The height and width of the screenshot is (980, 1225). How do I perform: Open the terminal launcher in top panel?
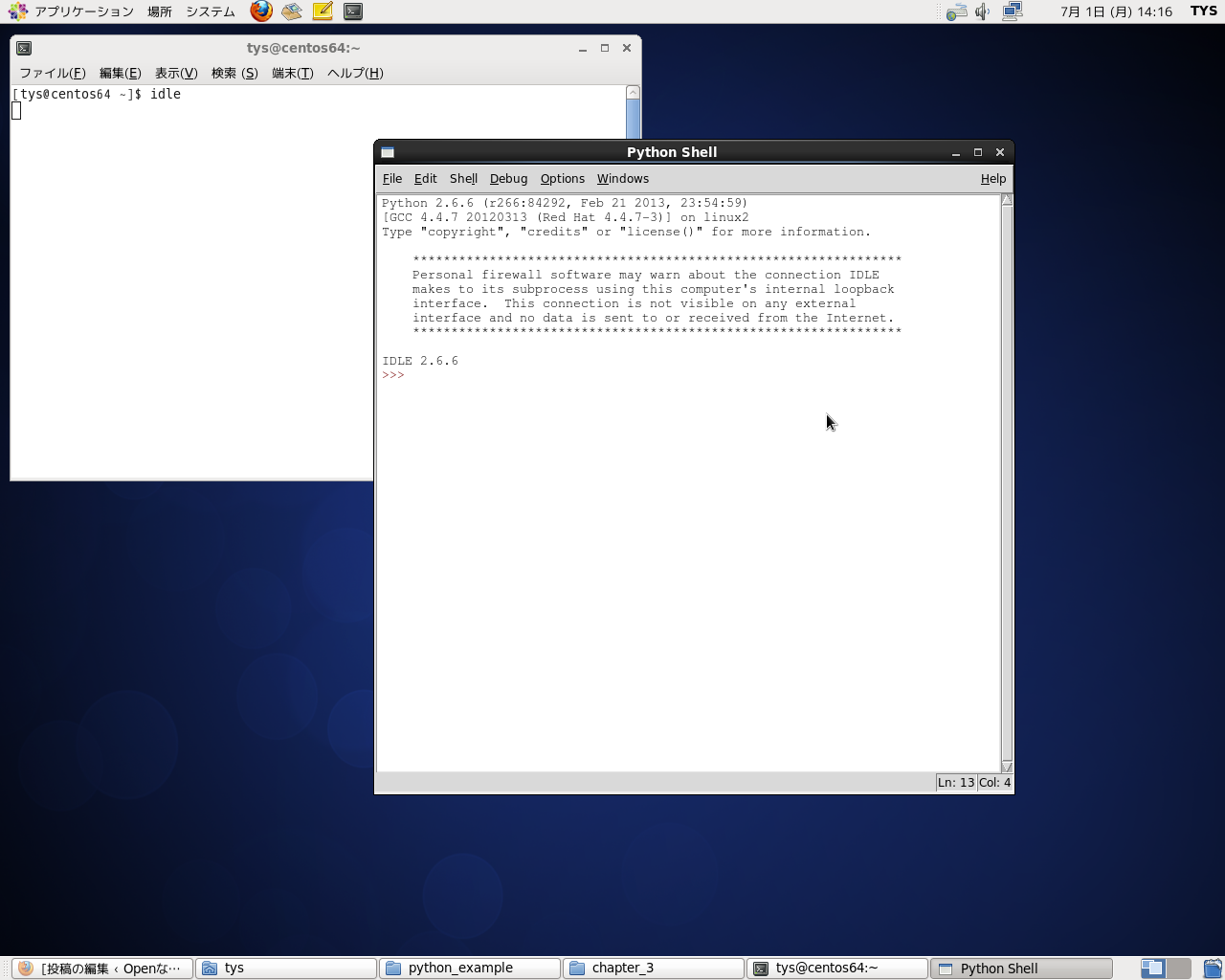click(353, 11)
